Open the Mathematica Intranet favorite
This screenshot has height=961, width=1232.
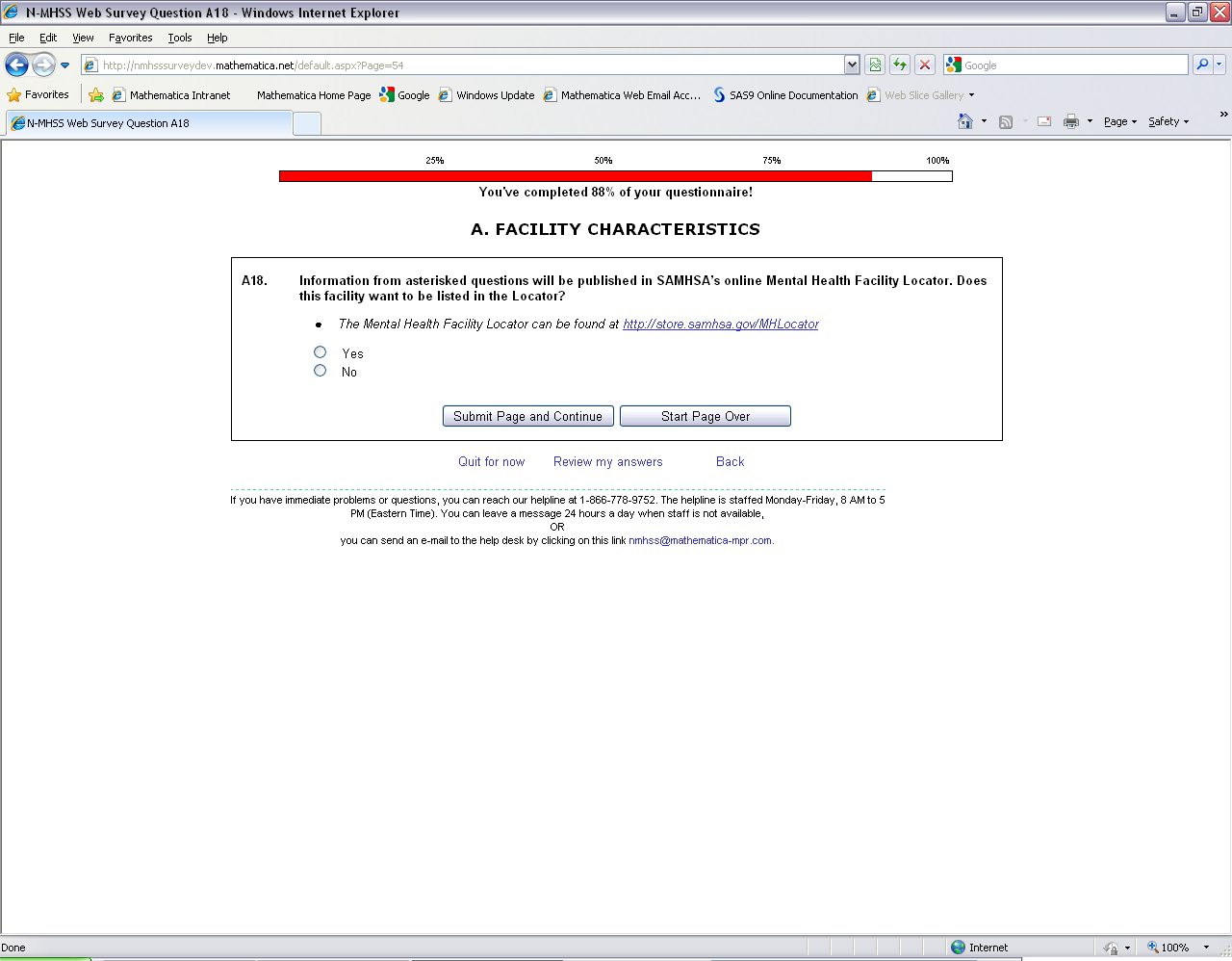[171, 94]
